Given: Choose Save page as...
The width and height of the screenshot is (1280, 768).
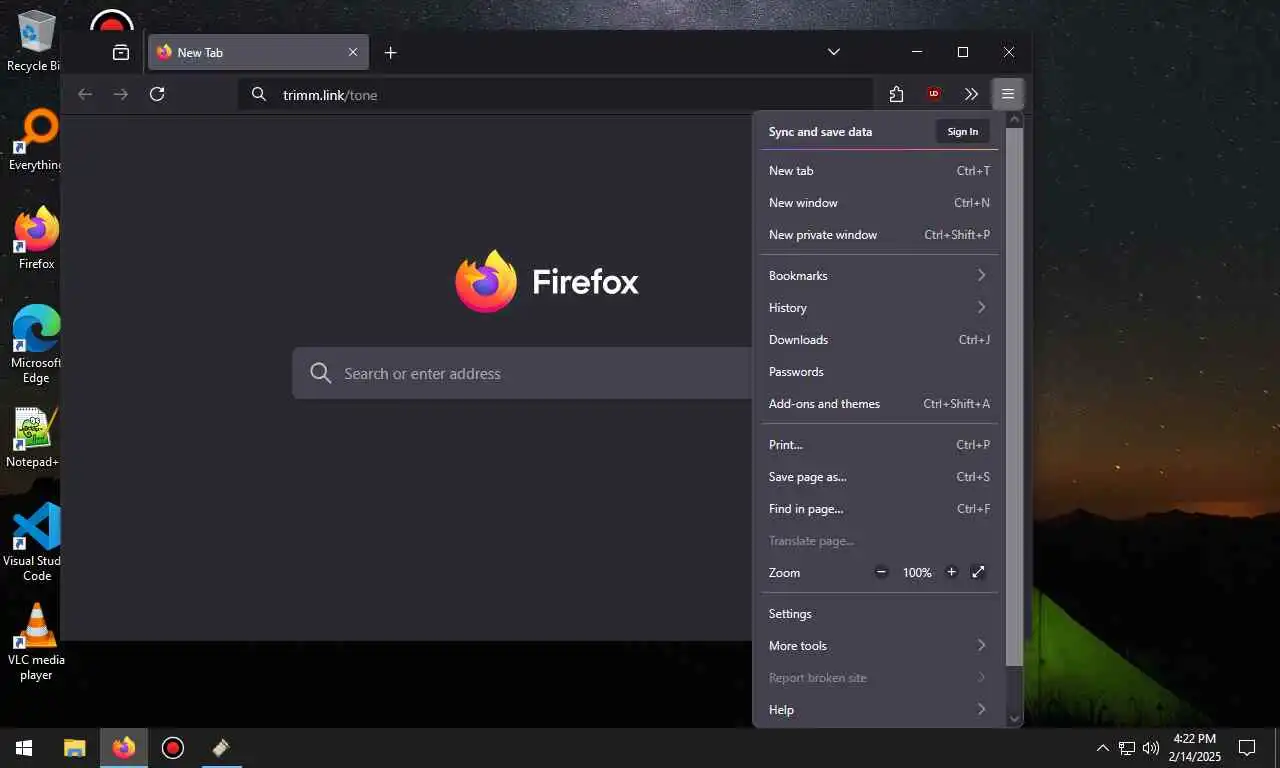Looking at the screenshot, I should [879, 477].
